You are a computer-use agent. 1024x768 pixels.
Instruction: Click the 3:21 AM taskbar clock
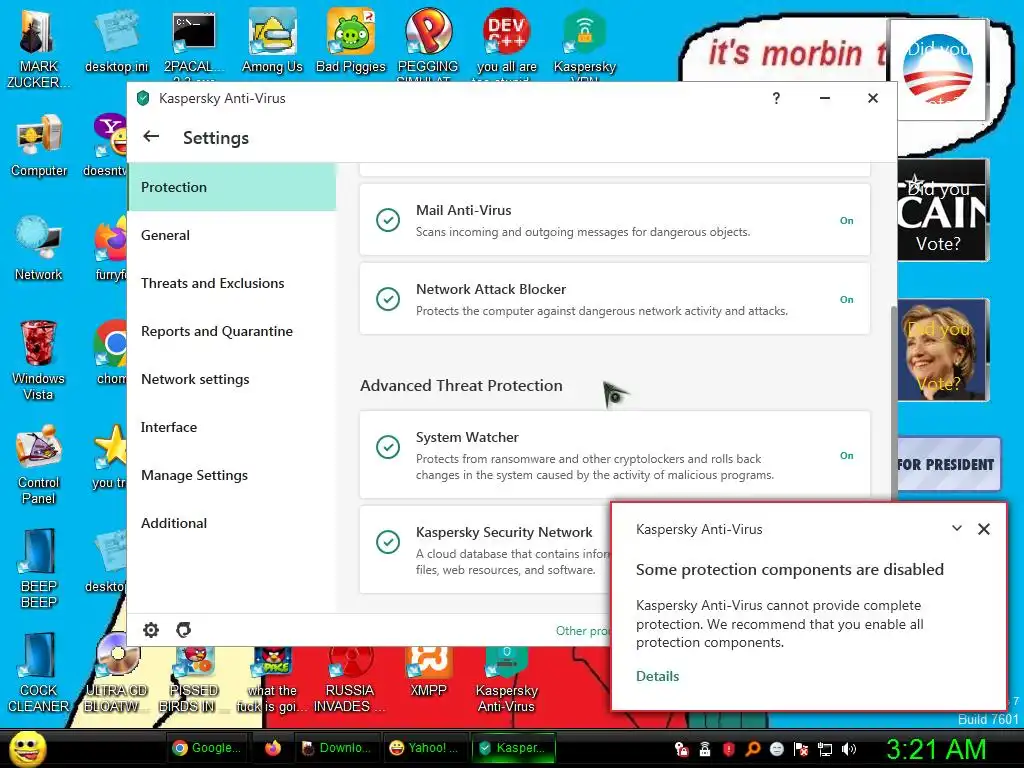tap(936, 749)
